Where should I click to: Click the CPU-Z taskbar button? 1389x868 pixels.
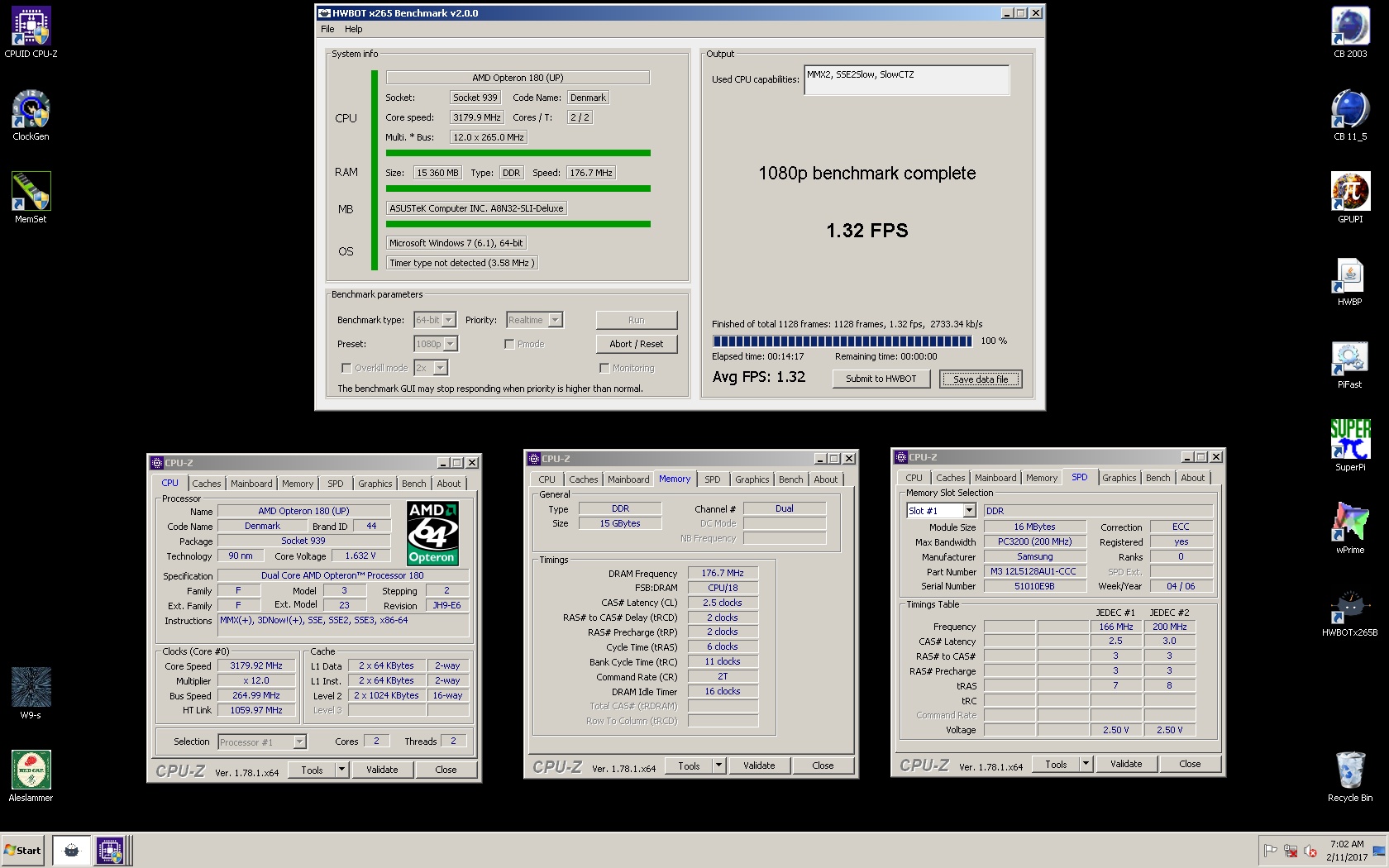tap(110, 850)
